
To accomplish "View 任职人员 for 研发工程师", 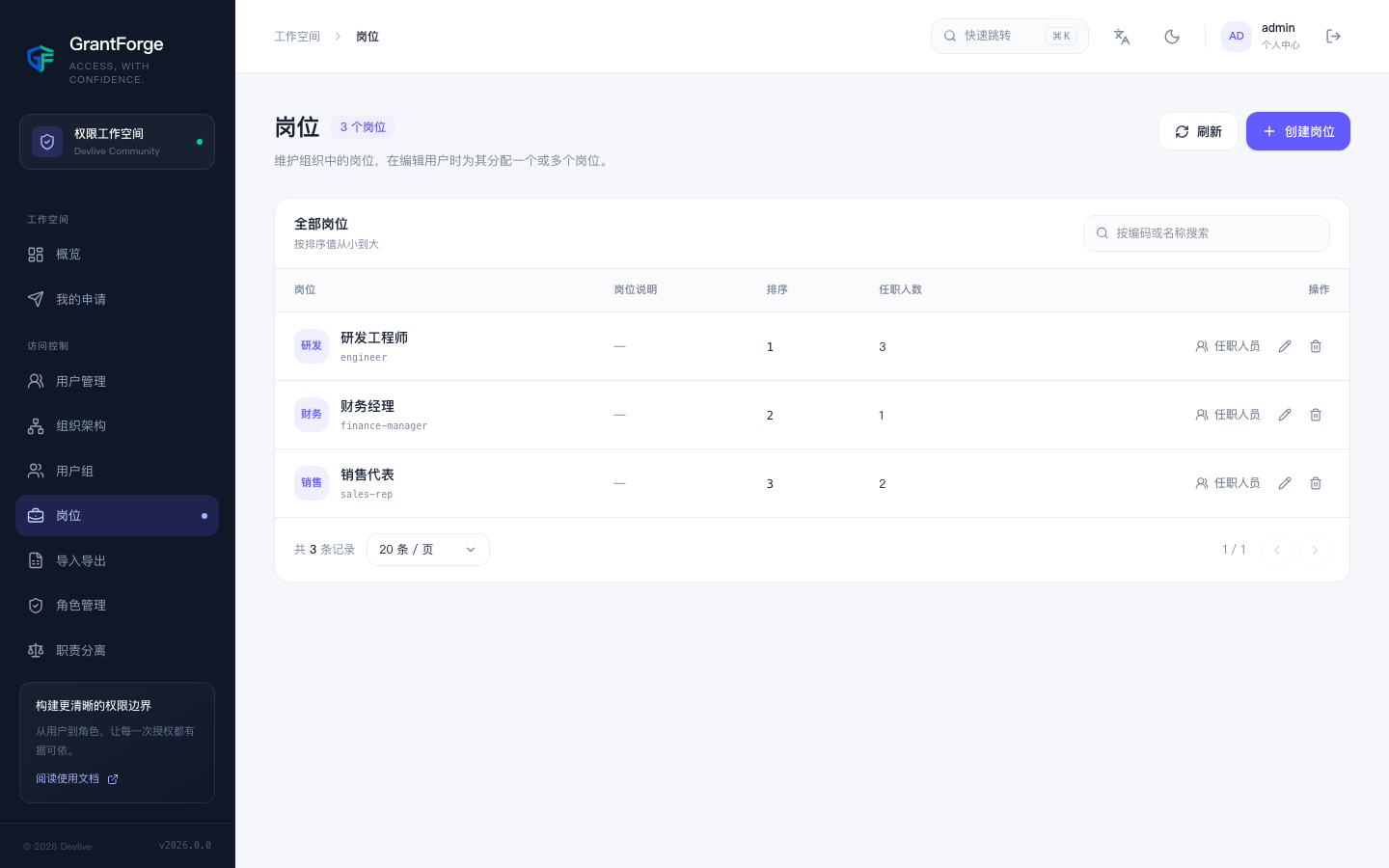I will (1228, 346).
